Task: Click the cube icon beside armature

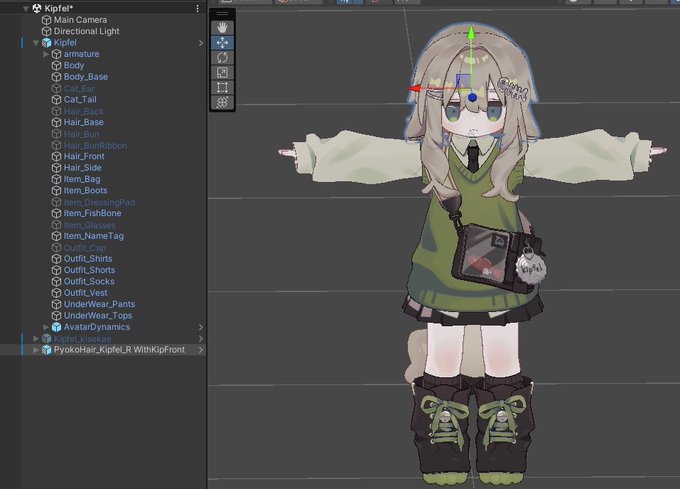Action: tap(56, 54)
